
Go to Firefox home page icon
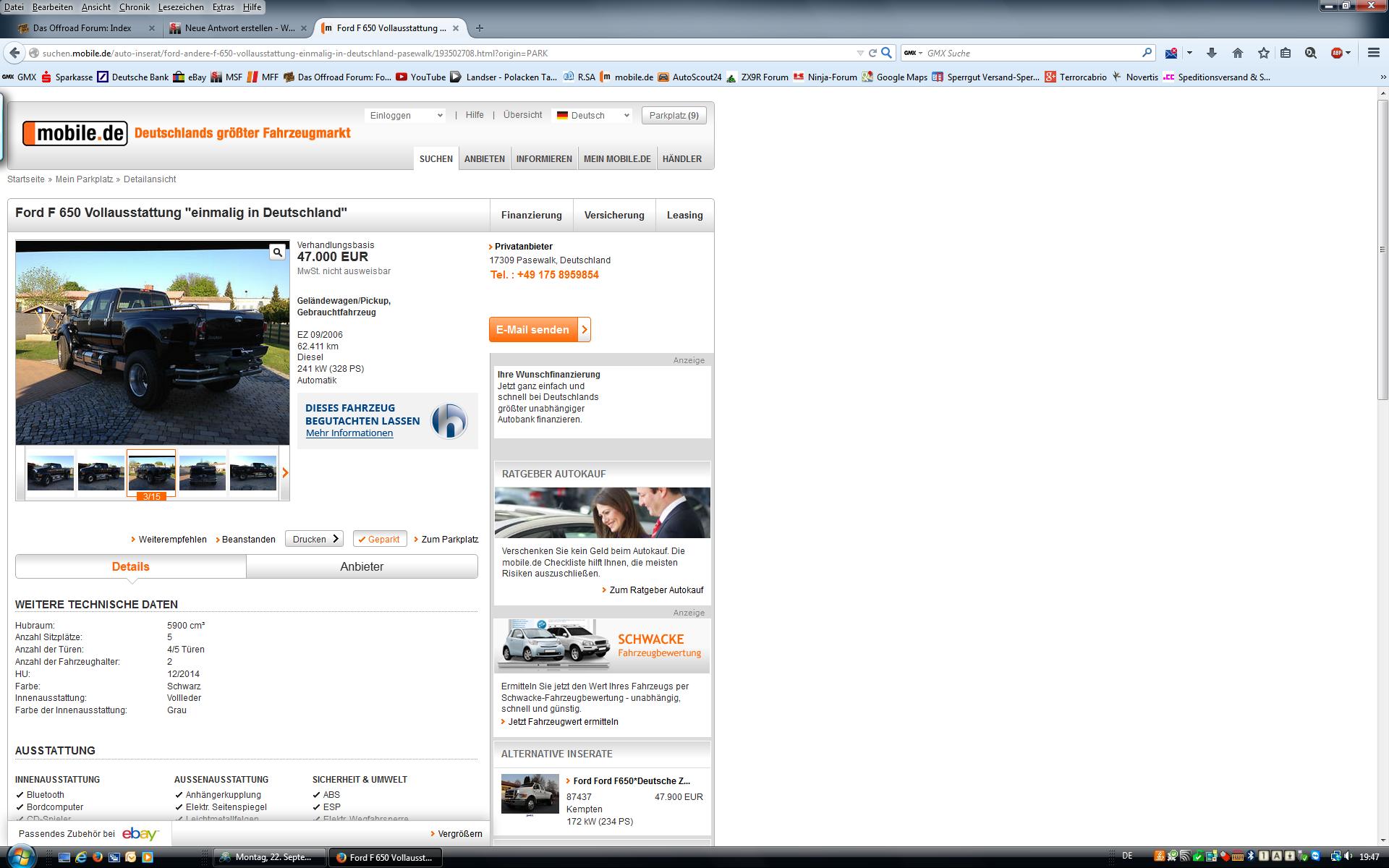pyautogui.click(x=1238, y=53)
